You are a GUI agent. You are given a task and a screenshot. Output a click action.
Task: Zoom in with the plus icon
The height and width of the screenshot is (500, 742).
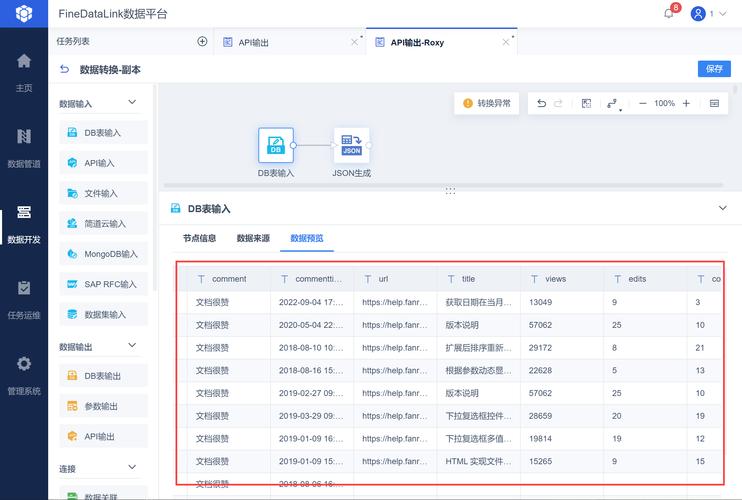686,103
